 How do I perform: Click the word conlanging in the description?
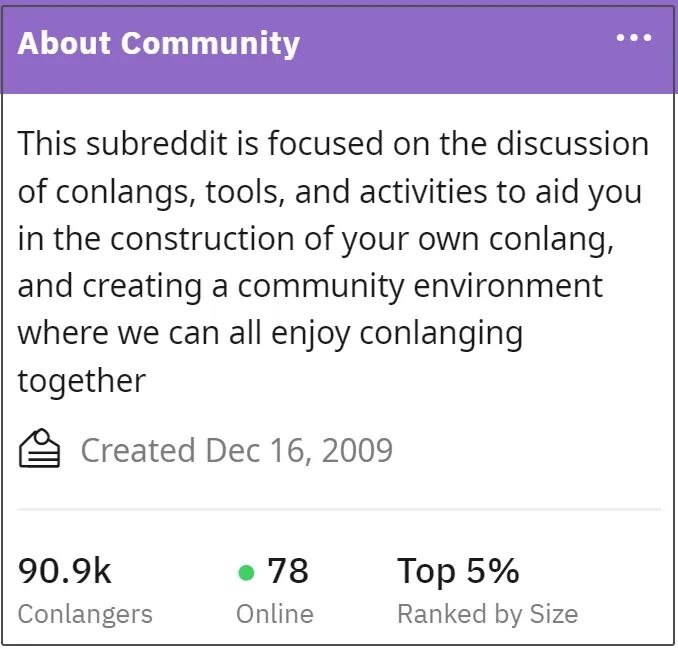441,335
